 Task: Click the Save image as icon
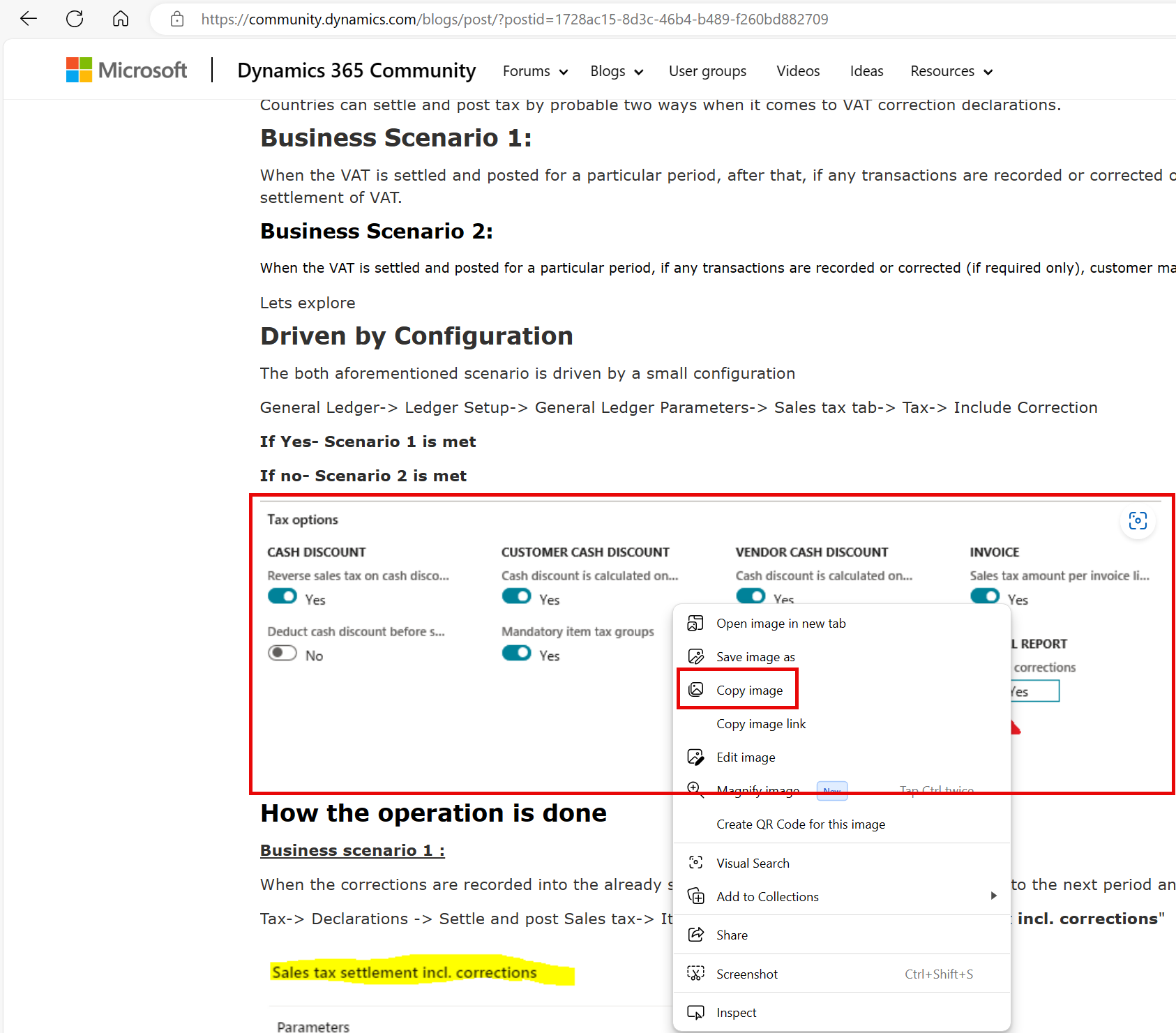[x=695, y=656]
